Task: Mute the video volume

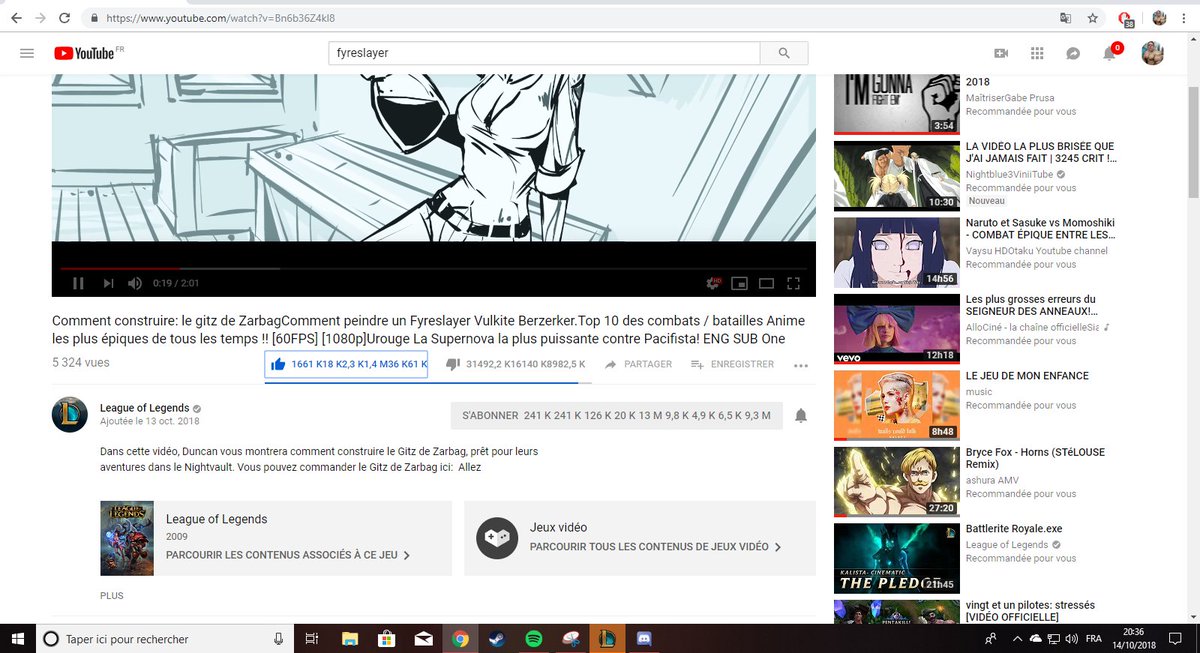Action: [136, 284]
